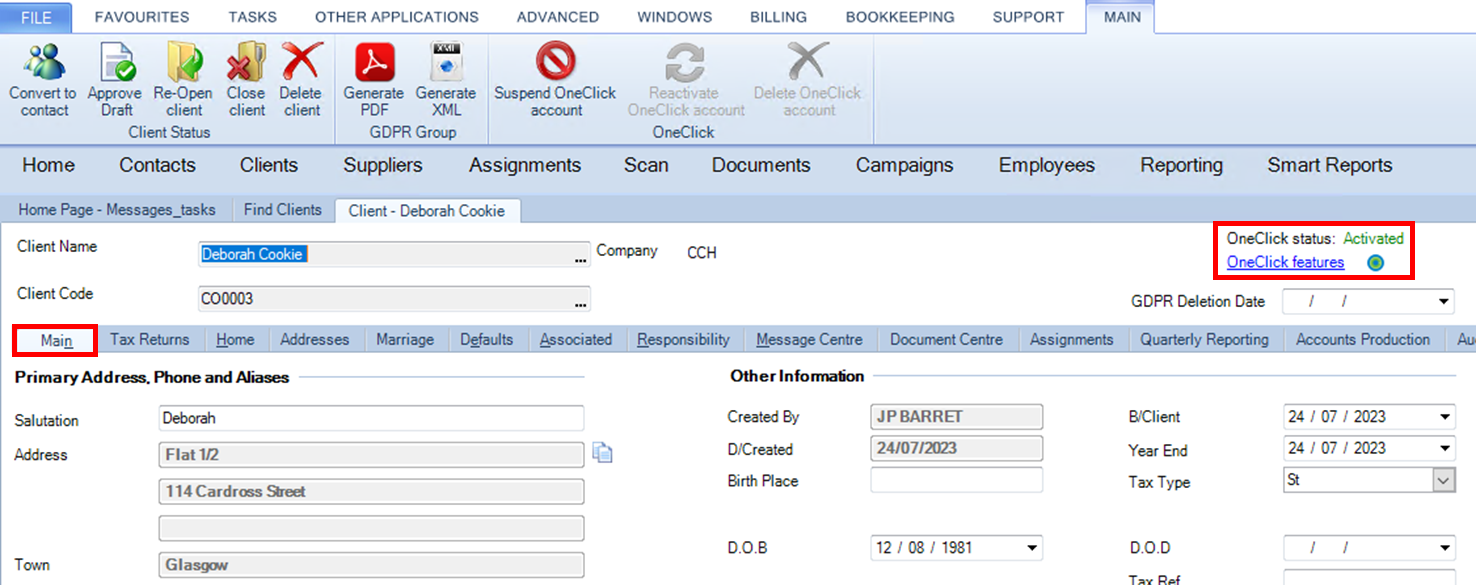Expand the Year End date picker
The width and height of the screenshot is (1476, 585).
1445,448
